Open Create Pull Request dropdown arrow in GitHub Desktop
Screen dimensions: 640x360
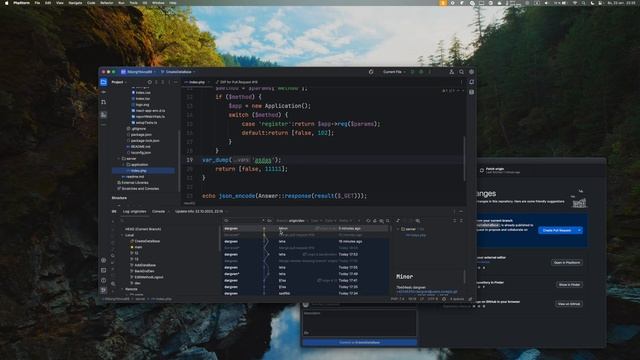[579, 230]
